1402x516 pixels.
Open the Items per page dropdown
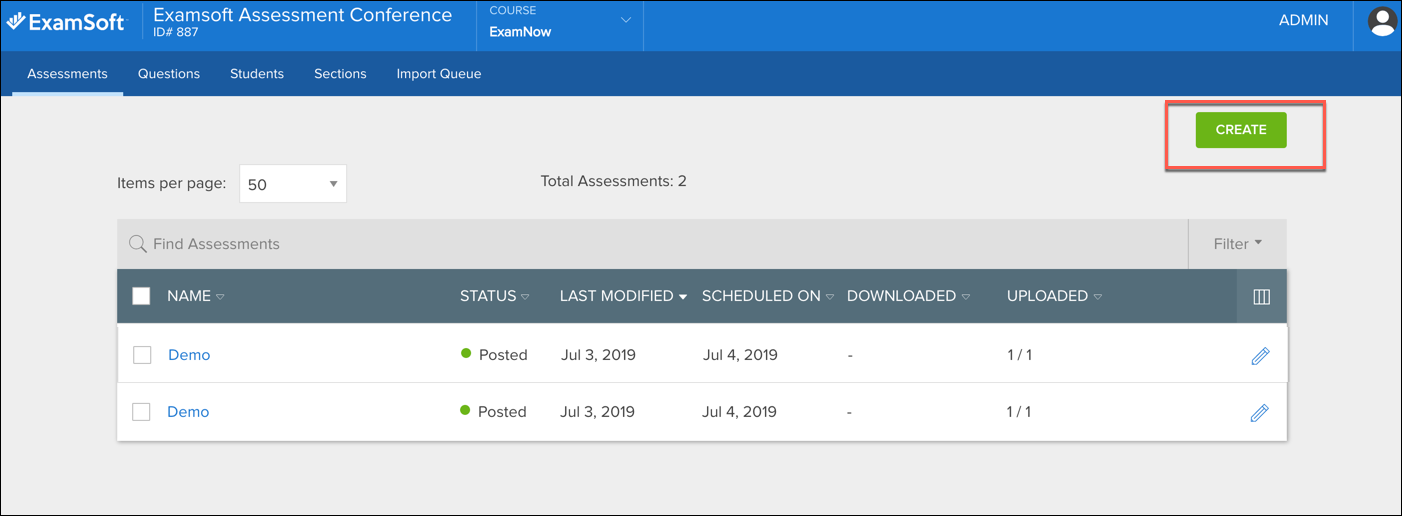tap(292, 184)
